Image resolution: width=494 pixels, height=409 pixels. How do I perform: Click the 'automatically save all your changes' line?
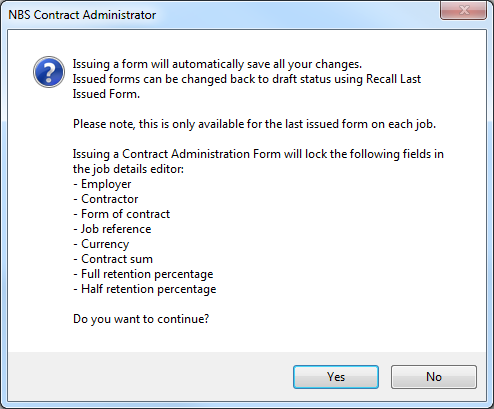(217, 64)
